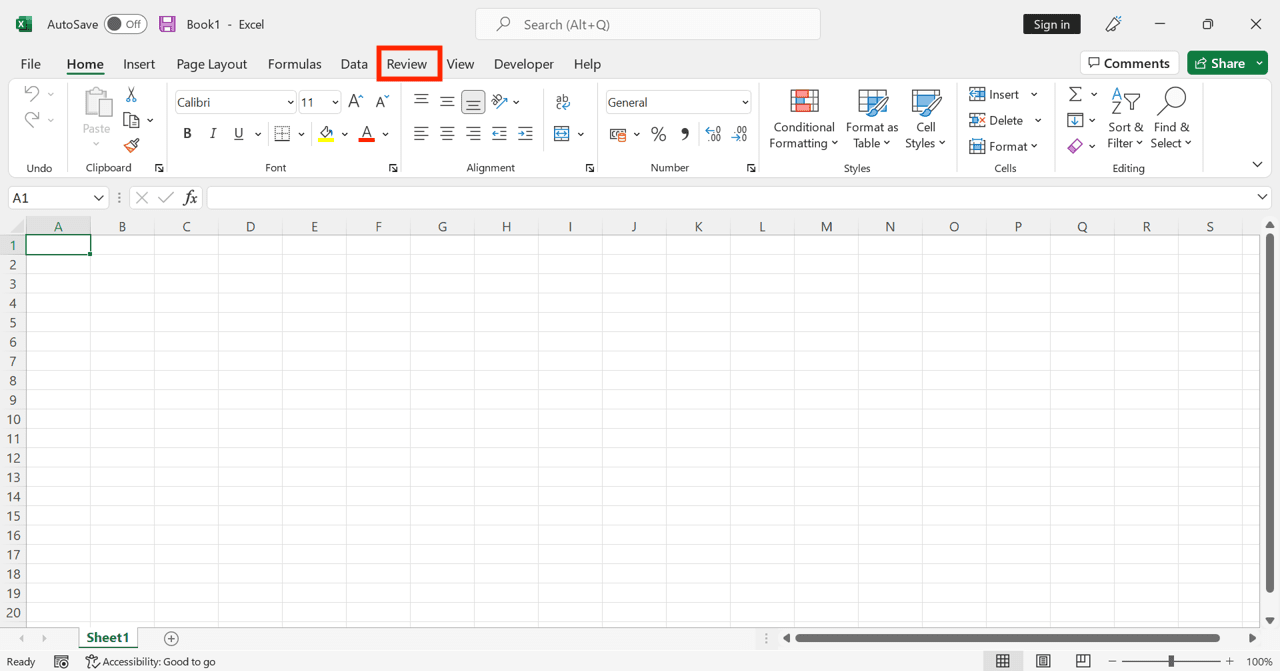Toggle Middle Align

point(447,101)
